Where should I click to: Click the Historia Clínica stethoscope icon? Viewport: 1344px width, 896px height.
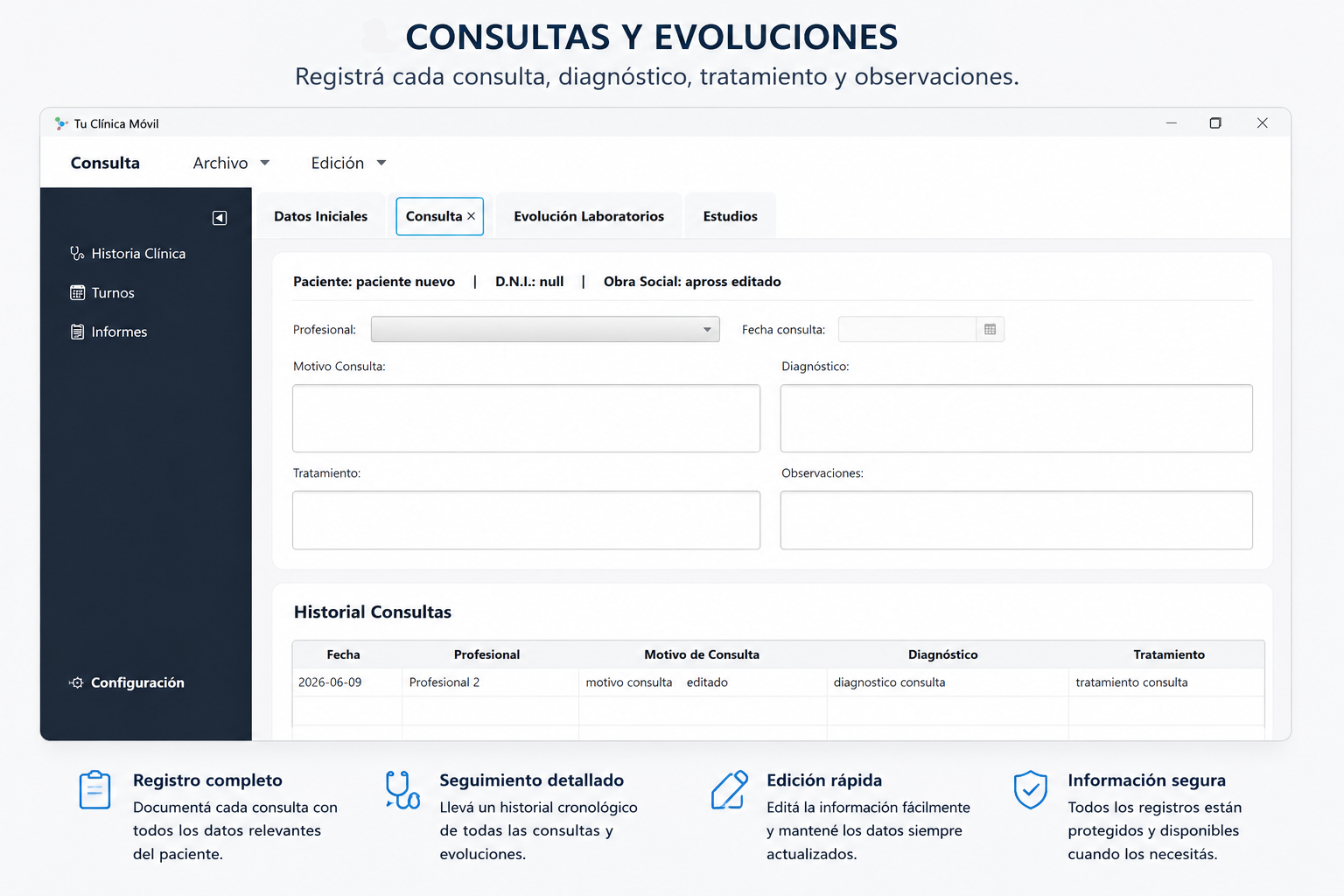[x=77, y=254]
